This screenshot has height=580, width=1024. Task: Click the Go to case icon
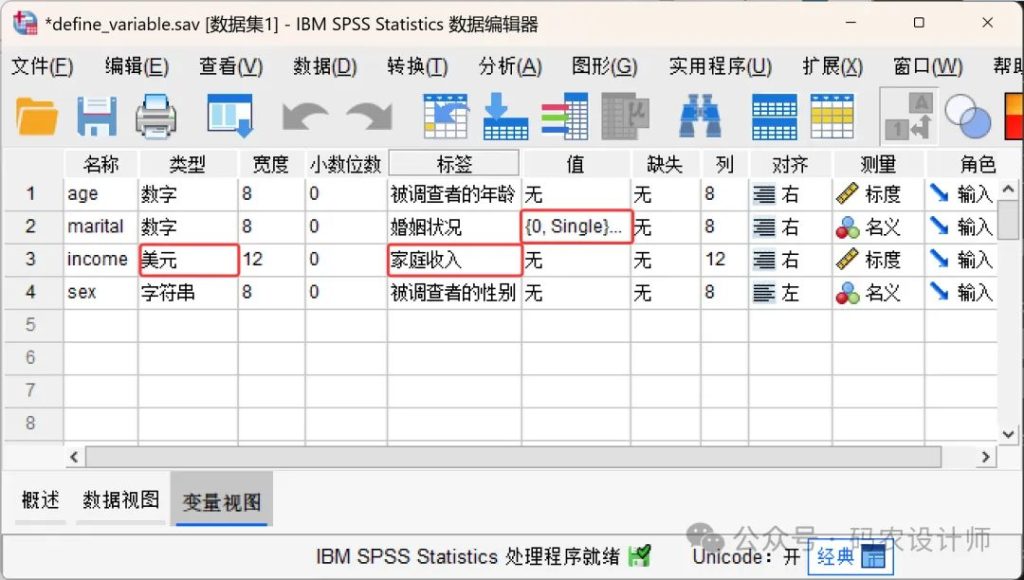(x=445, y=116)
